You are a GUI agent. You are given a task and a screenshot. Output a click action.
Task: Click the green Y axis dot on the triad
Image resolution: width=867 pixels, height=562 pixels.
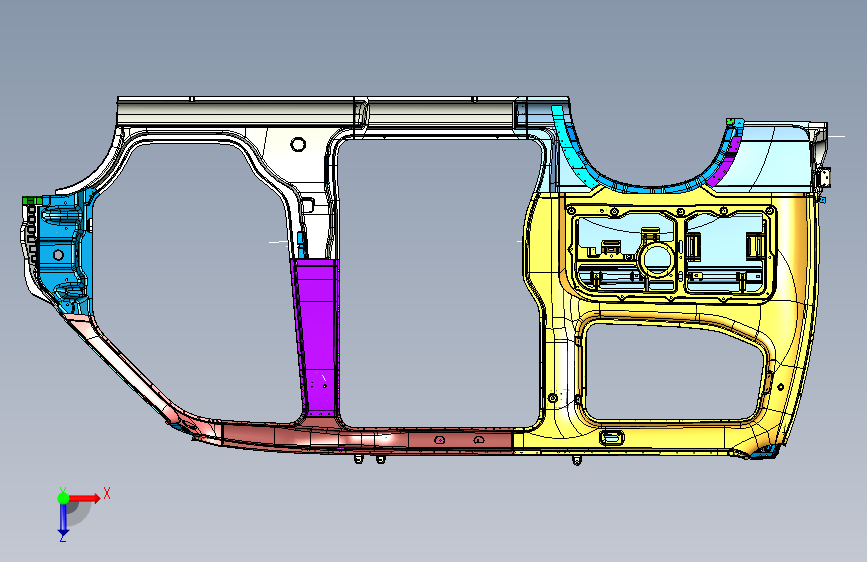click(63, 498)
